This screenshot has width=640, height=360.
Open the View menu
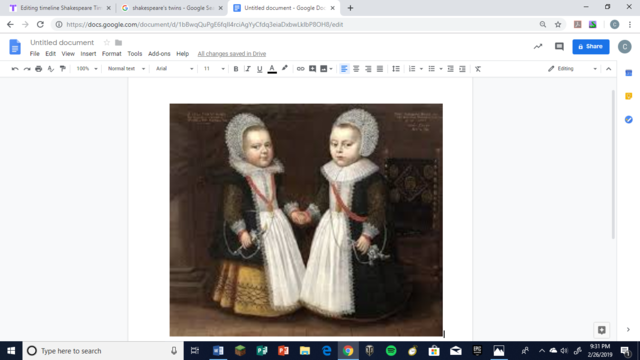coord(68,54)
